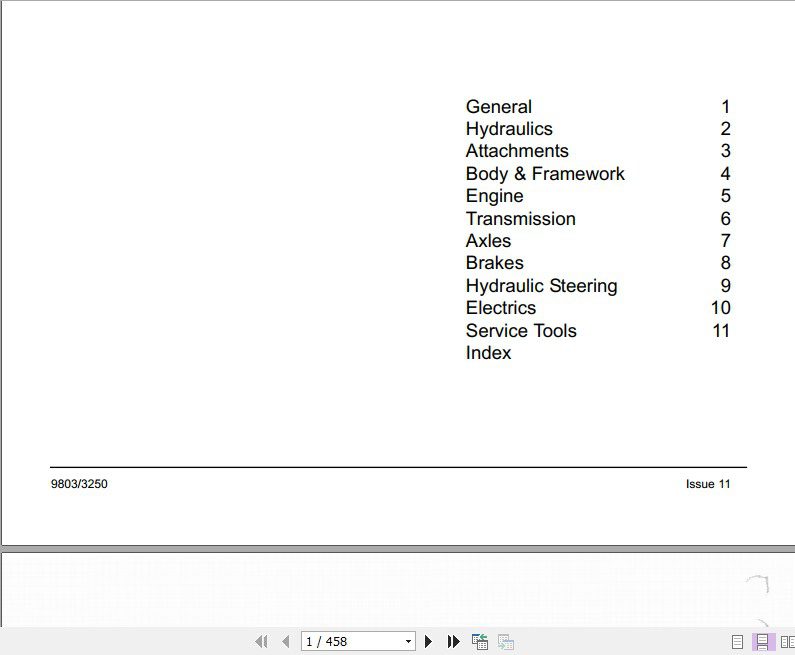Click section number 6 beside Transmission
The width and height of the screenshot is (795, 655).
tap(726, 219)
